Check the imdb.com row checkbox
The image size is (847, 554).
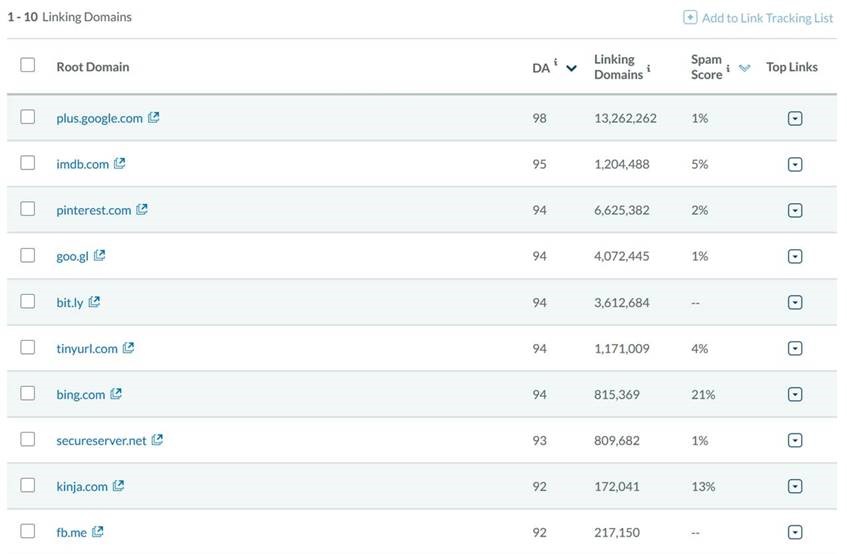pos(28,163)
